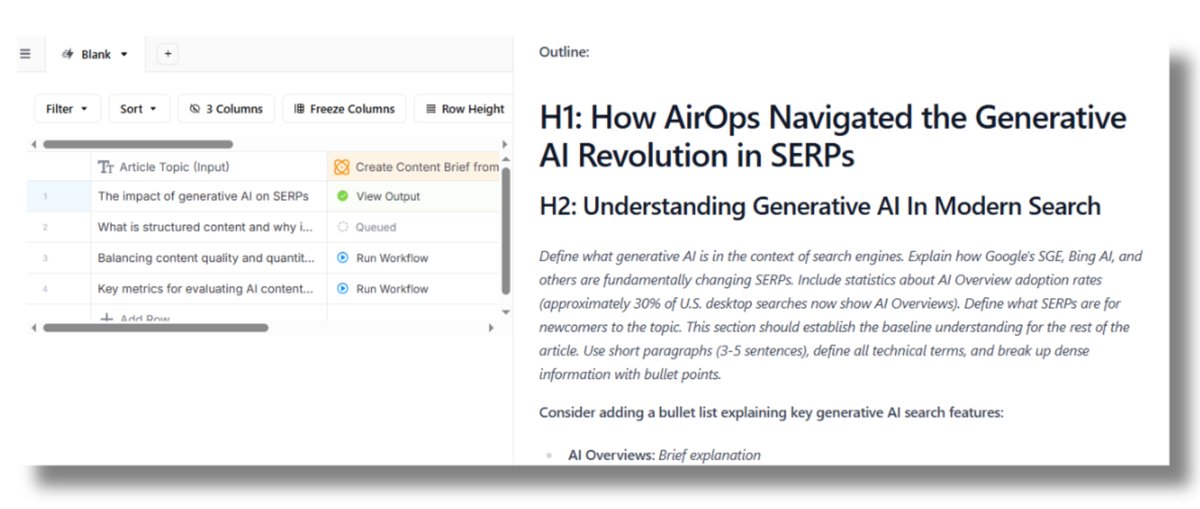This screenshot has height=509, width=1200.
Task: Select the Blank sheet tab
Action: (x=95, y=55)
